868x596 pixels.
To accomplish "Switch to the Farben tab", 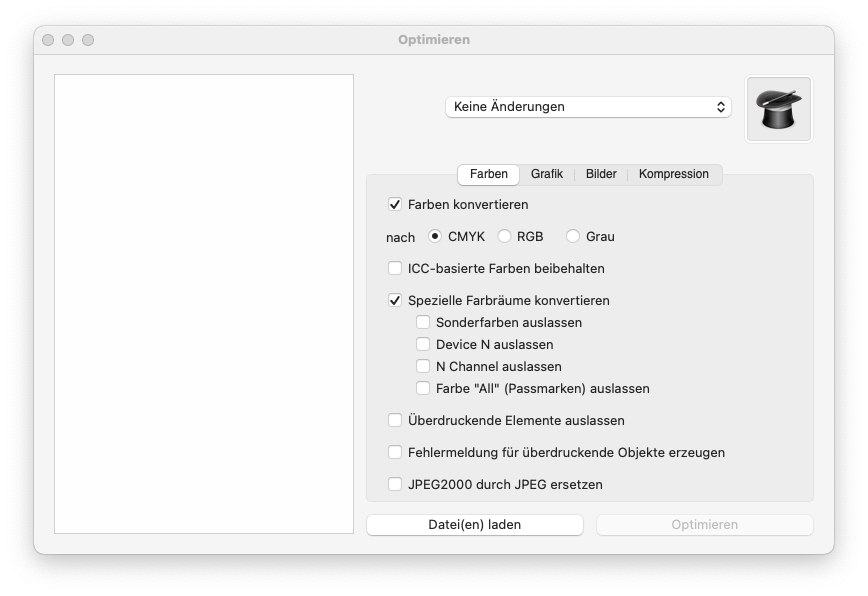I will pyautogui.click(x=488, y=174).
